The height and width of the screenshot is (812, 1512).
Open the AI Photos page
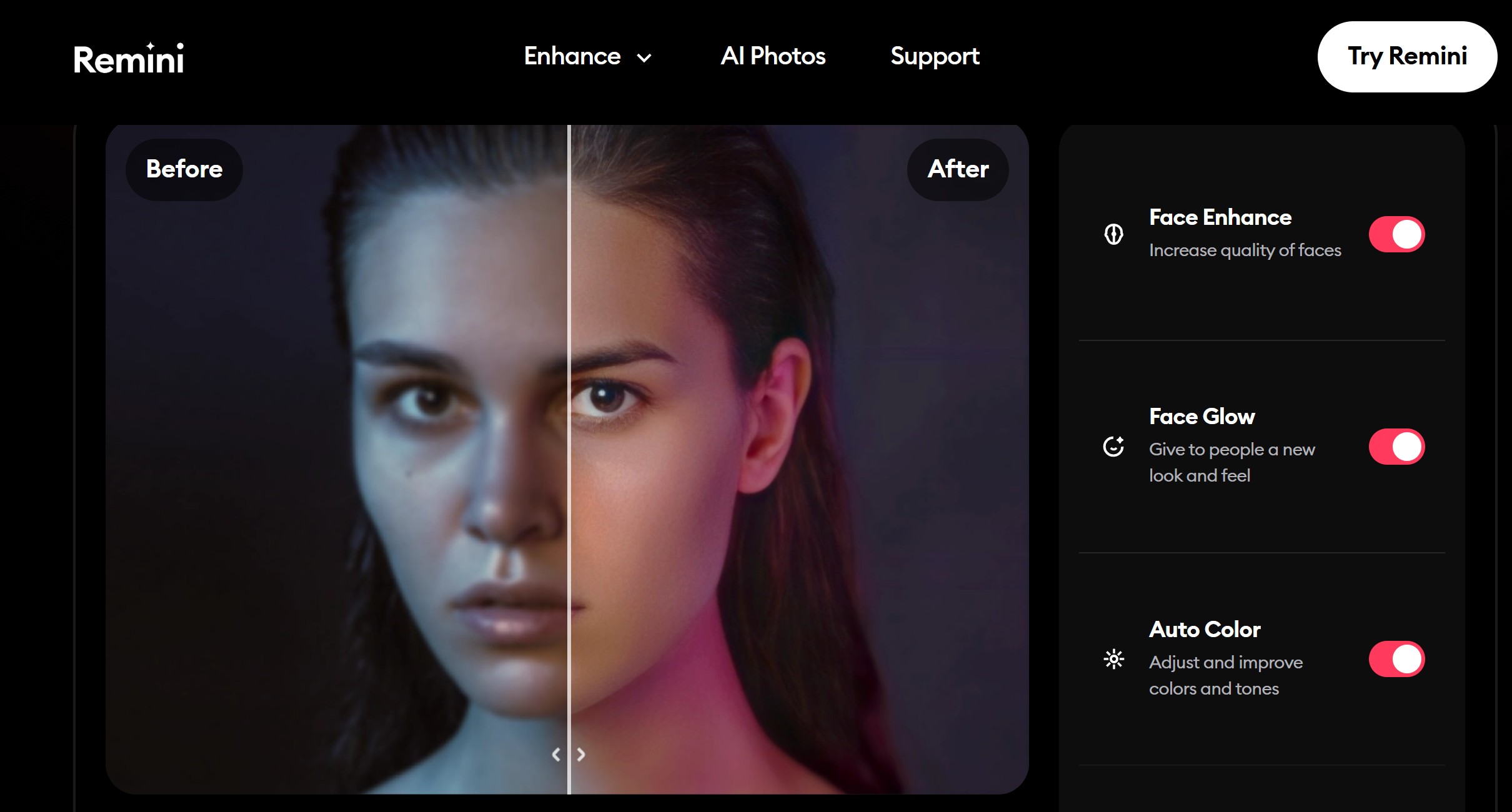point(773,56)
